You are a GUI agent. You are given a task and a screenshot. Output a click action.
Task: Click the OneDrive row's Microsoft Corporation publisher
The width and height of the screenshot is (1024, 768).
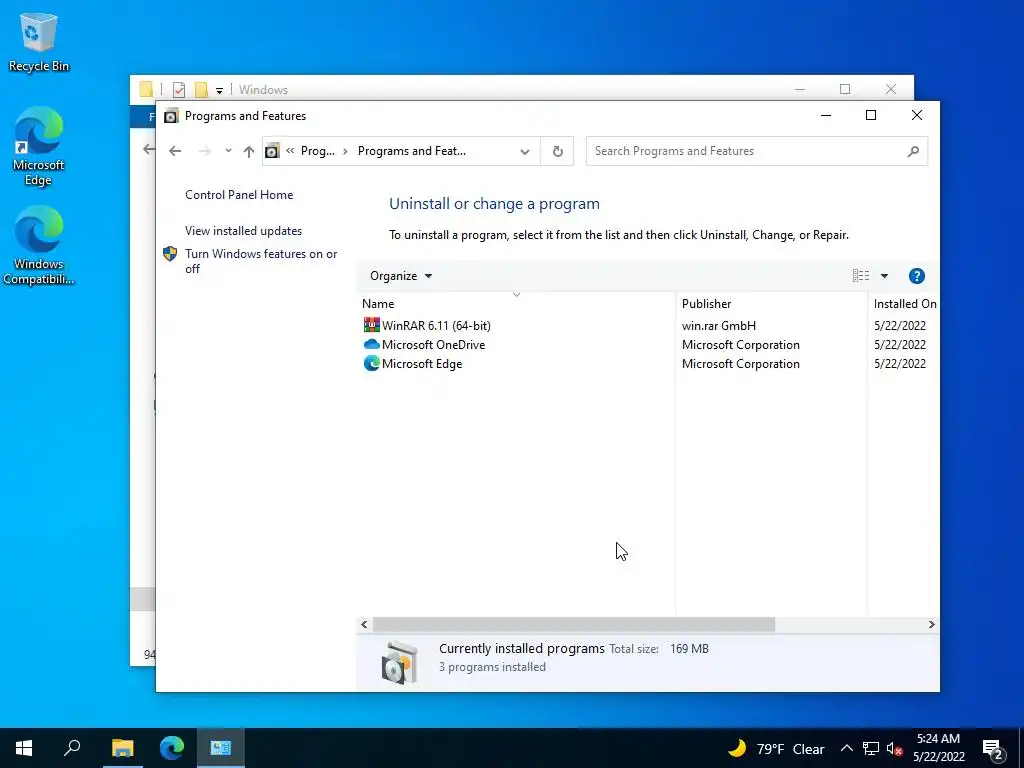tap(741, 344)
